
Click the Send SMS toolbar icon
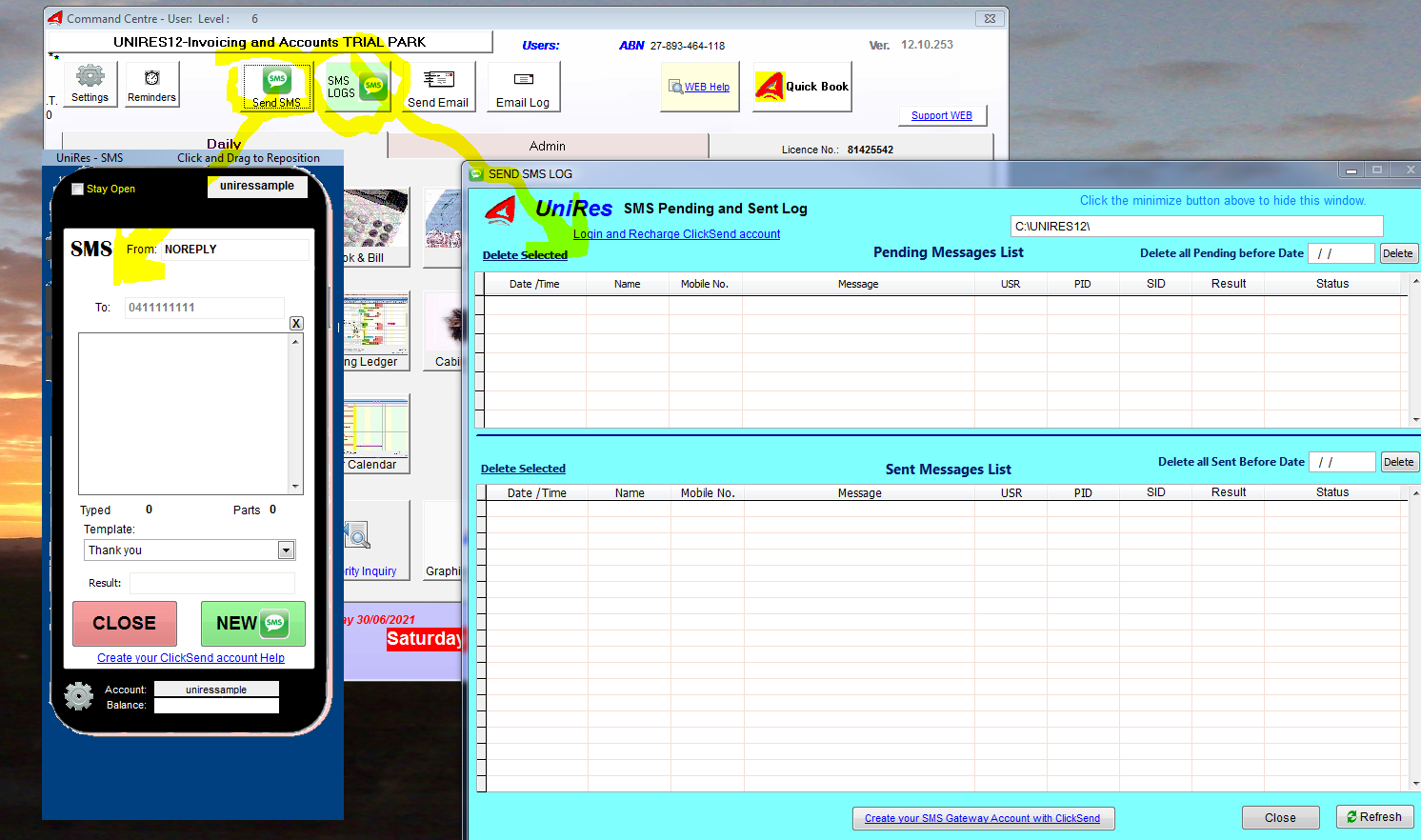click(276, 88)
